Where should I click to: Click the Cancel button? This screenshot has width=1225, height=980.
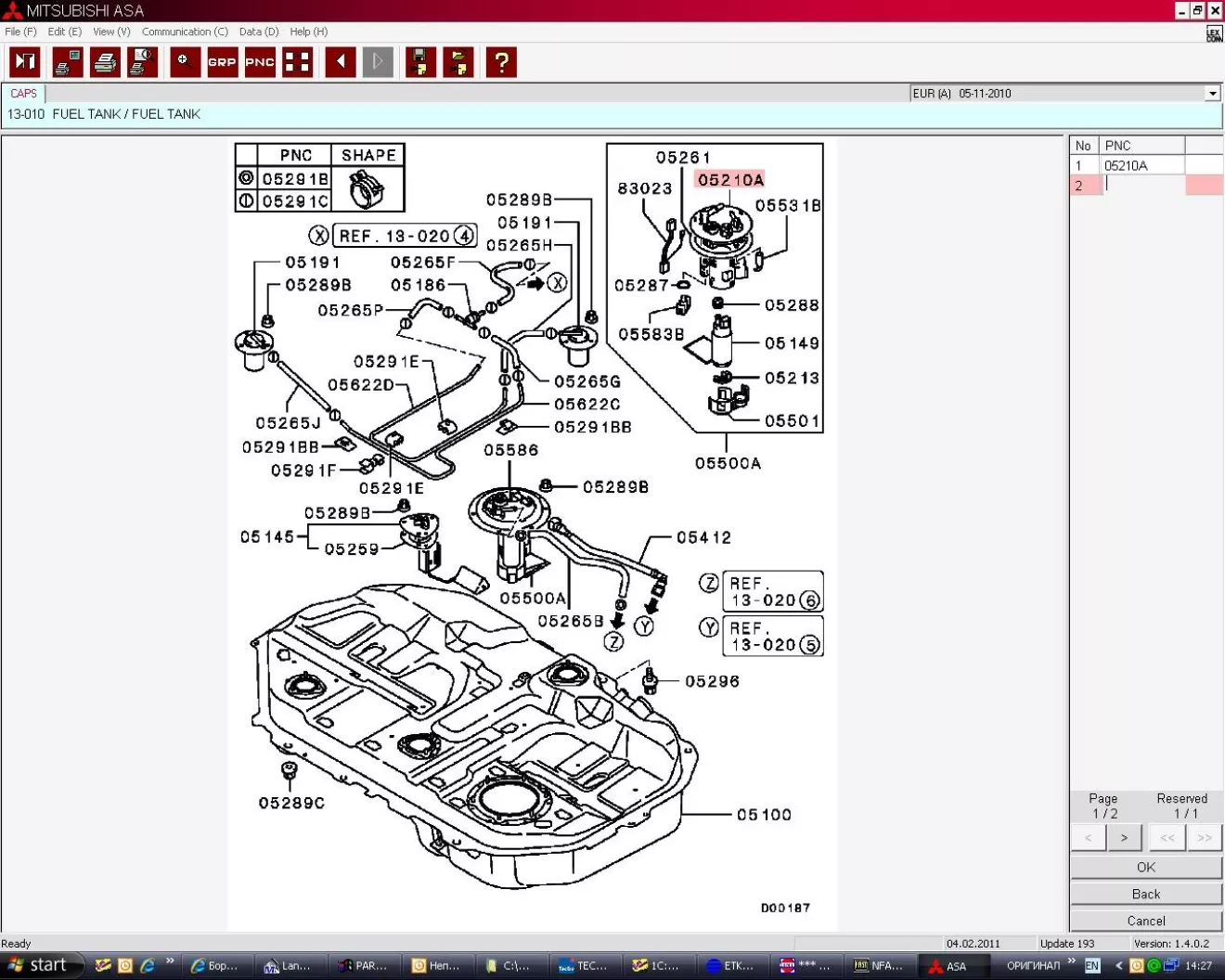1146,921
